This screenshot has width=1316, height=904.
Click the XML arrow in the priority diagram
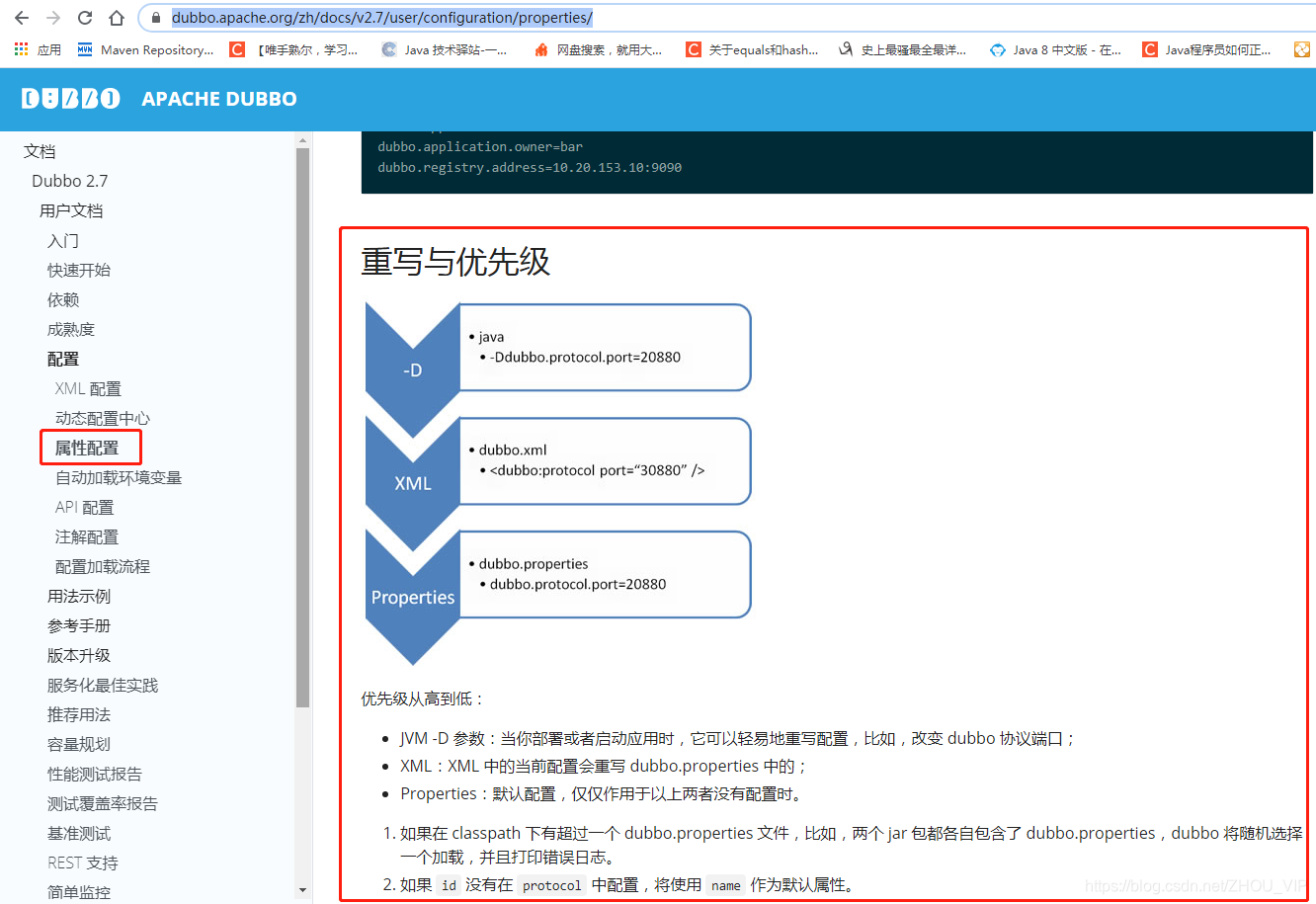click(x=413, y=483)
